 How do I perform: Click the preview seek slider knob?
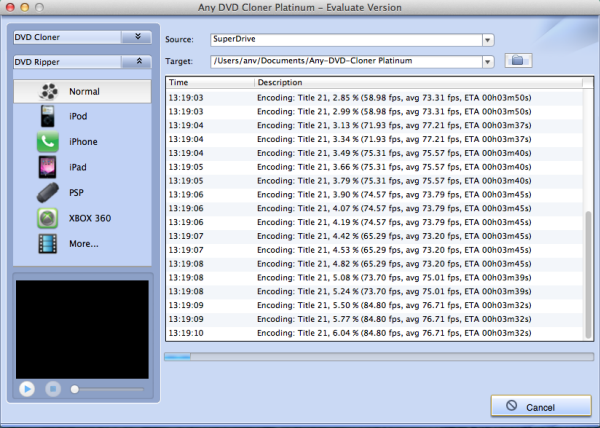pyautogui.click(x=75, y=389)
